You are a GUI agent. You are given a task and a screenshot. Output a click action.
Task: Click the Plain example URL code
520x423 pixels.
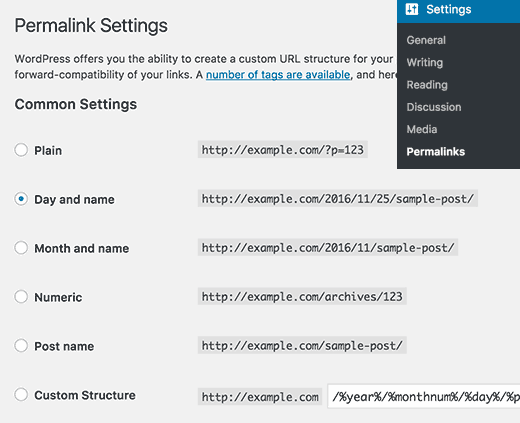tap(283, 150)
